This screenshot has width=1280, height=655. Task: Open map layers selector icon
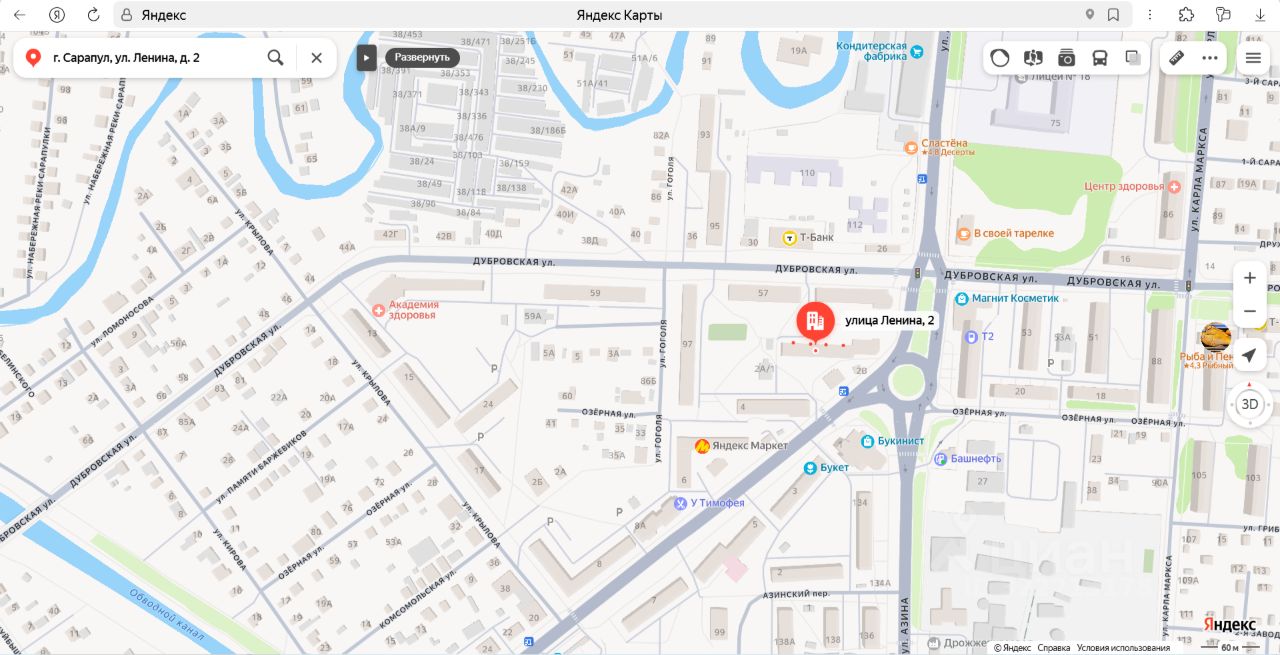[1133, 57]
